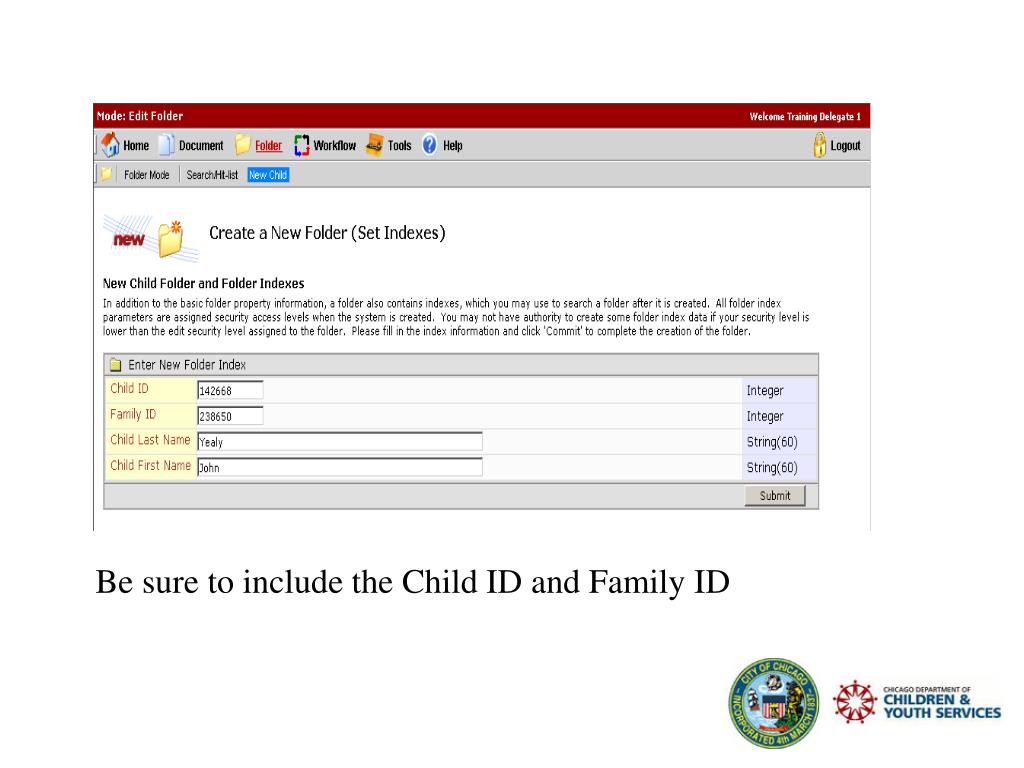Switch to Folder Mode tab

(x=146, y=175)
